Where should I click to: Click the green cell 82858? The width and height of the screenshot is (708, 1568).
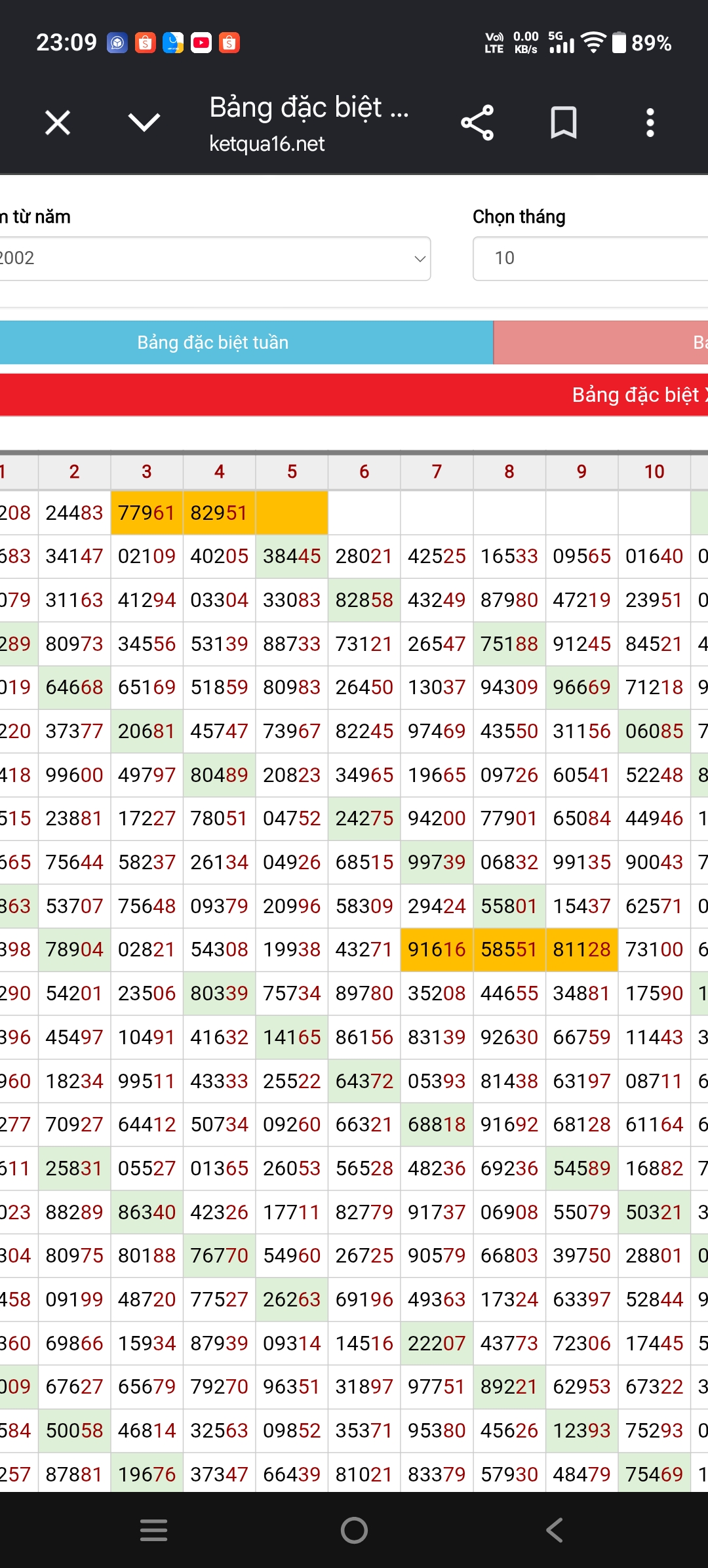click(364, 600)
